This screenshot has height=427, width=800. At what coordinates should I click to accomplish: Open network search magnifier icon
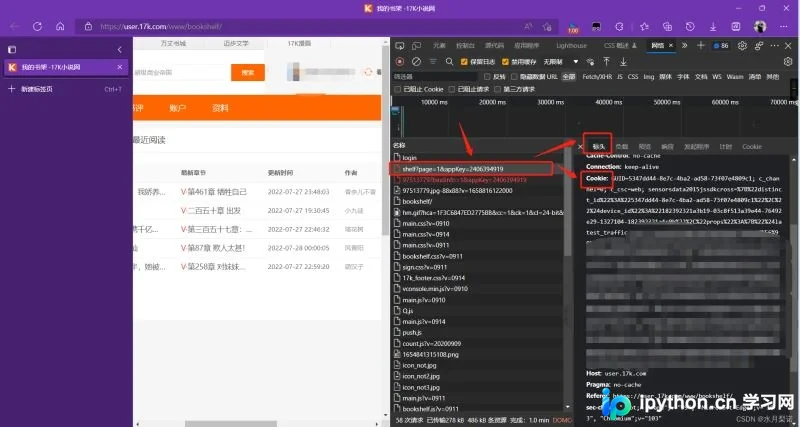(449, 62)
